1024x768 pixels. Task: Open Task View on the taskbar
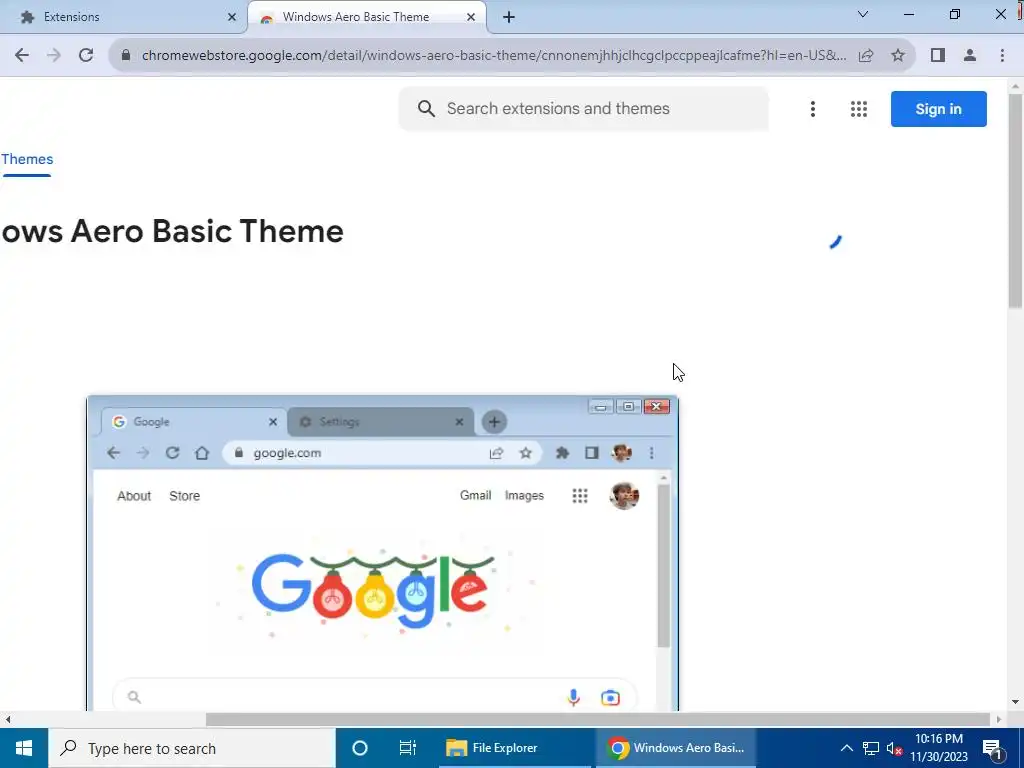407,748
